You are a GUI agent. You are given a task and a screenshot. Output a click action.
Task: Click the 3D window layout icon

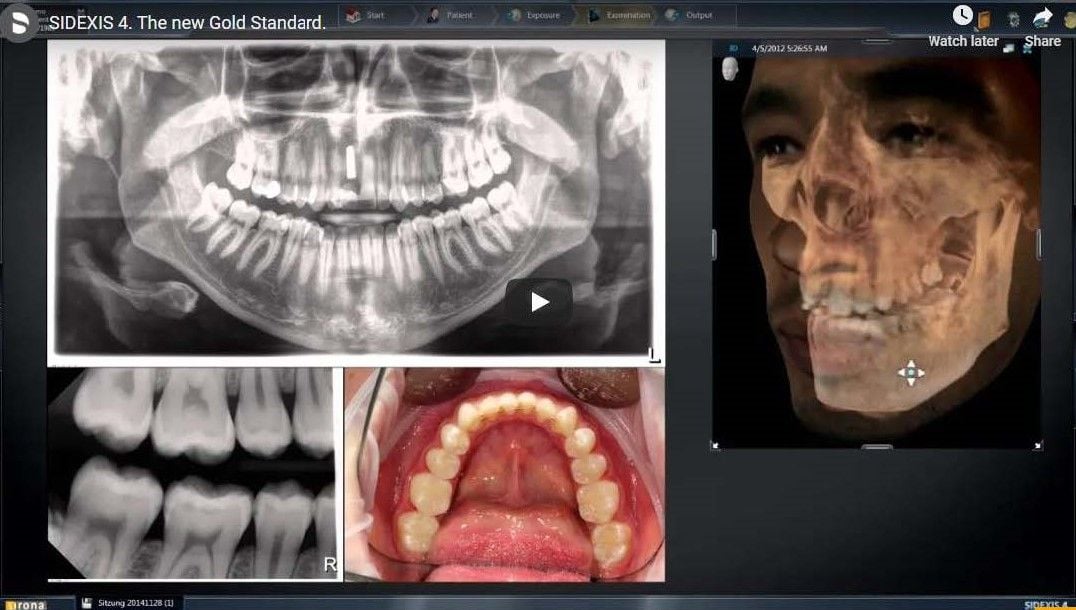coord(1009,47)
